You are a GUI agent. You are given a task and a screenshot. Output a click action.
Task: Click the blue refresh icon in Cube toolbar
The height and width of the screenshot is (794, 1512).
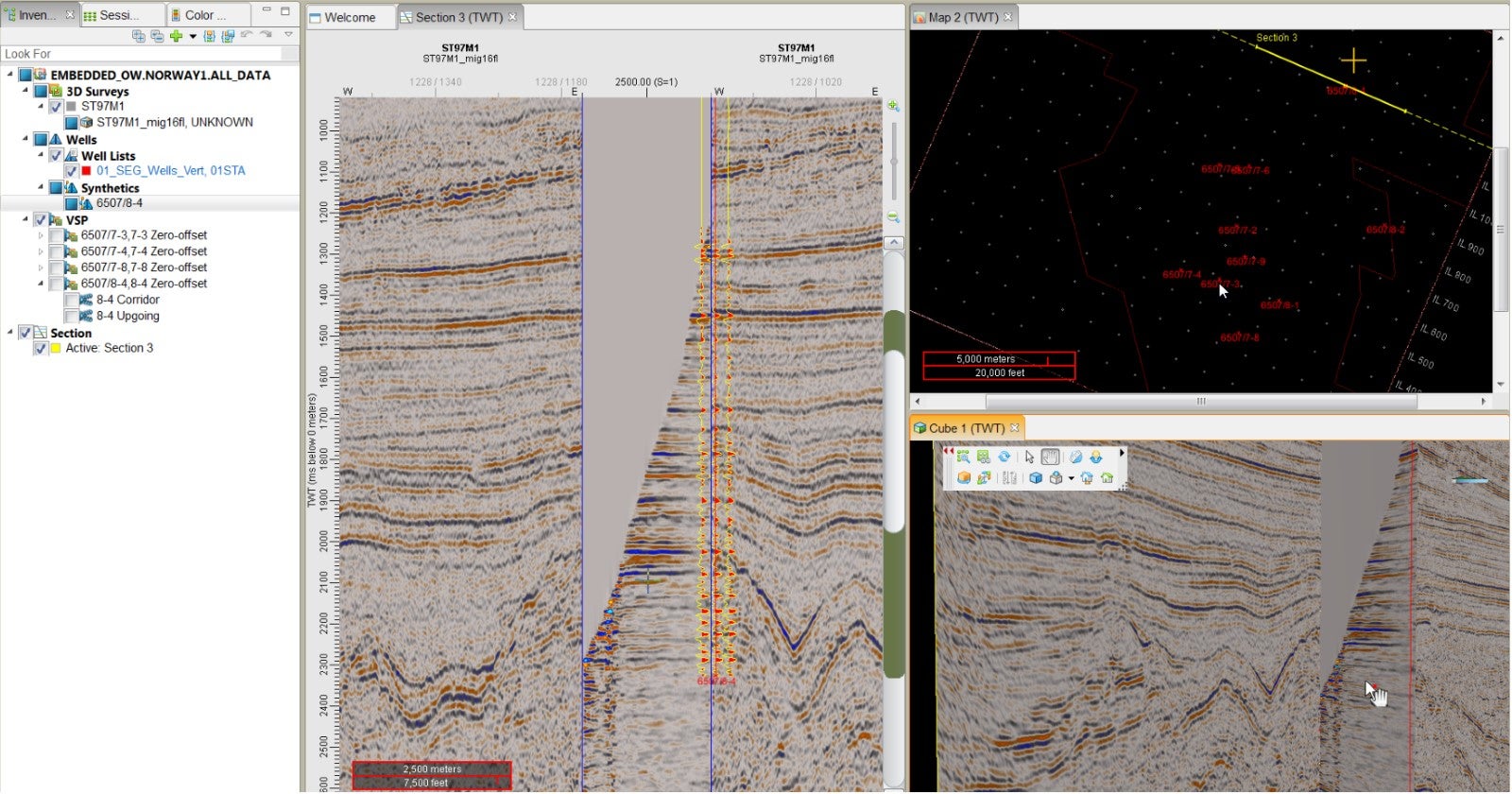[x=1004, y=457]
